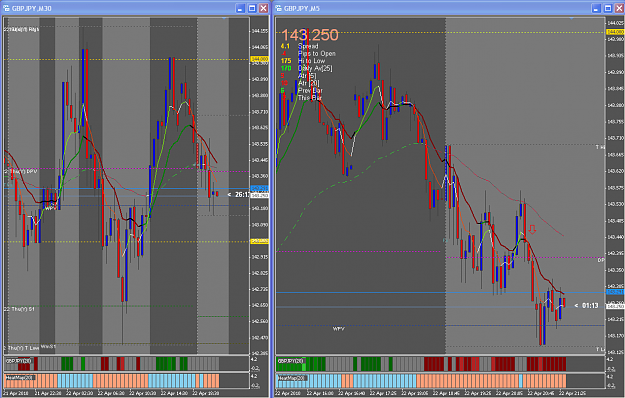Click HeatMap(20) indicator label in M5 window

(x=292, y=377)
